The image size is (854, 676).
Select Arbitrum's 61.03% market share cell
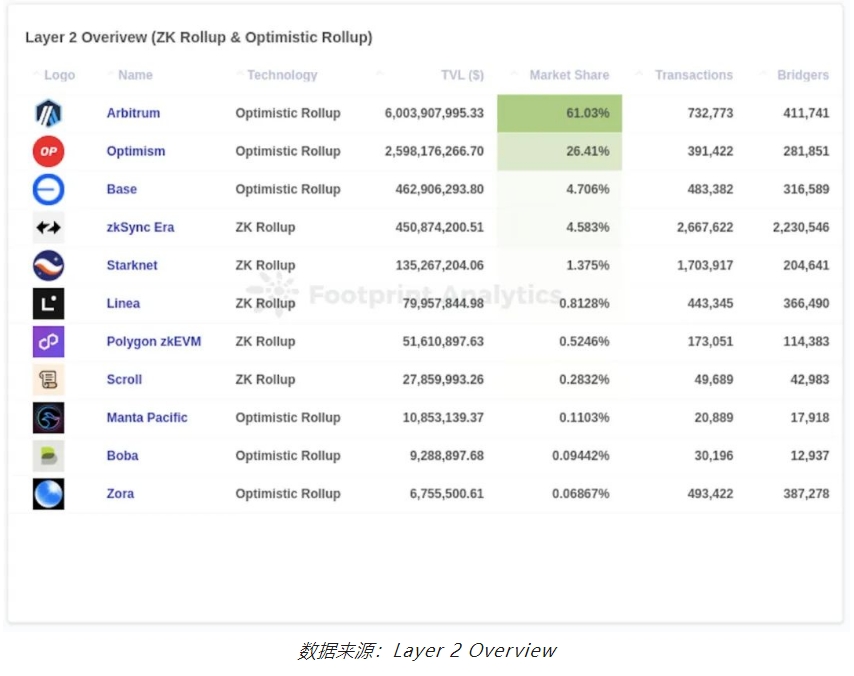(x=559, y=113)
